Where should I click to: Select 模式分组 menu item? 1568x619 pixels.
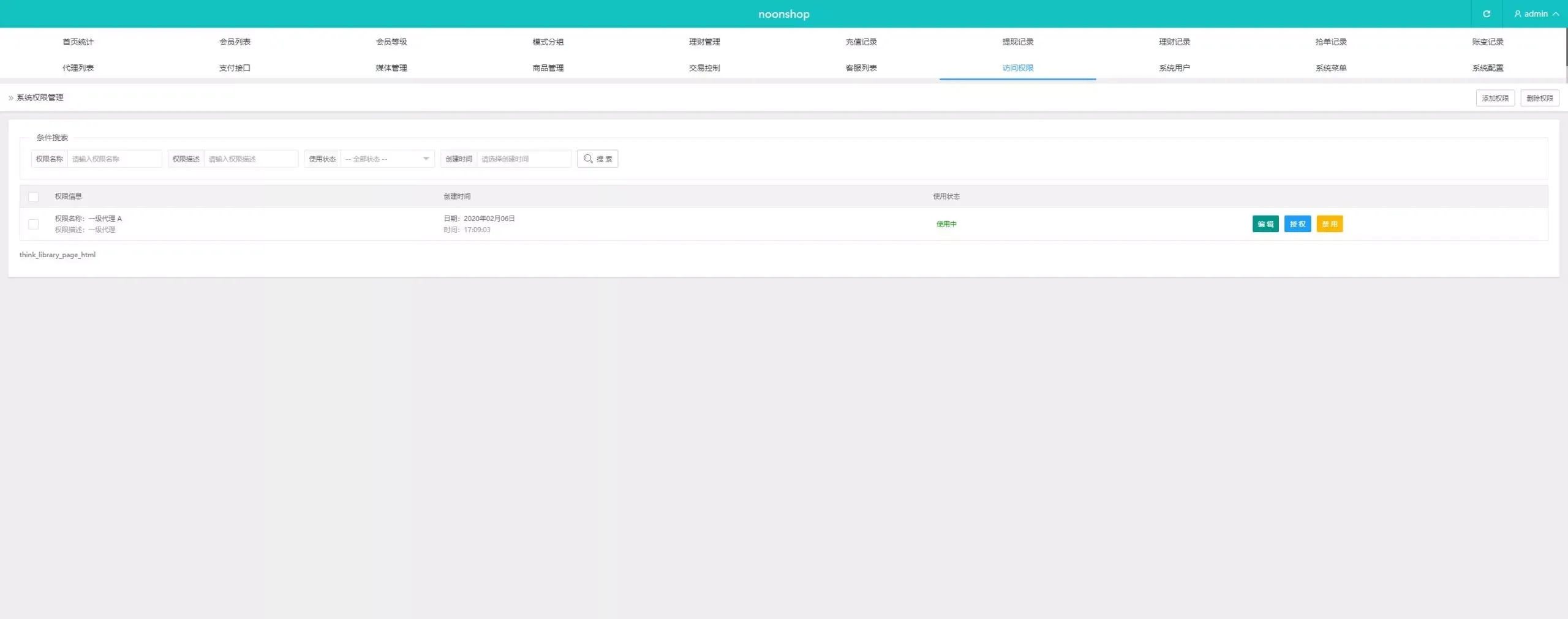548,42
